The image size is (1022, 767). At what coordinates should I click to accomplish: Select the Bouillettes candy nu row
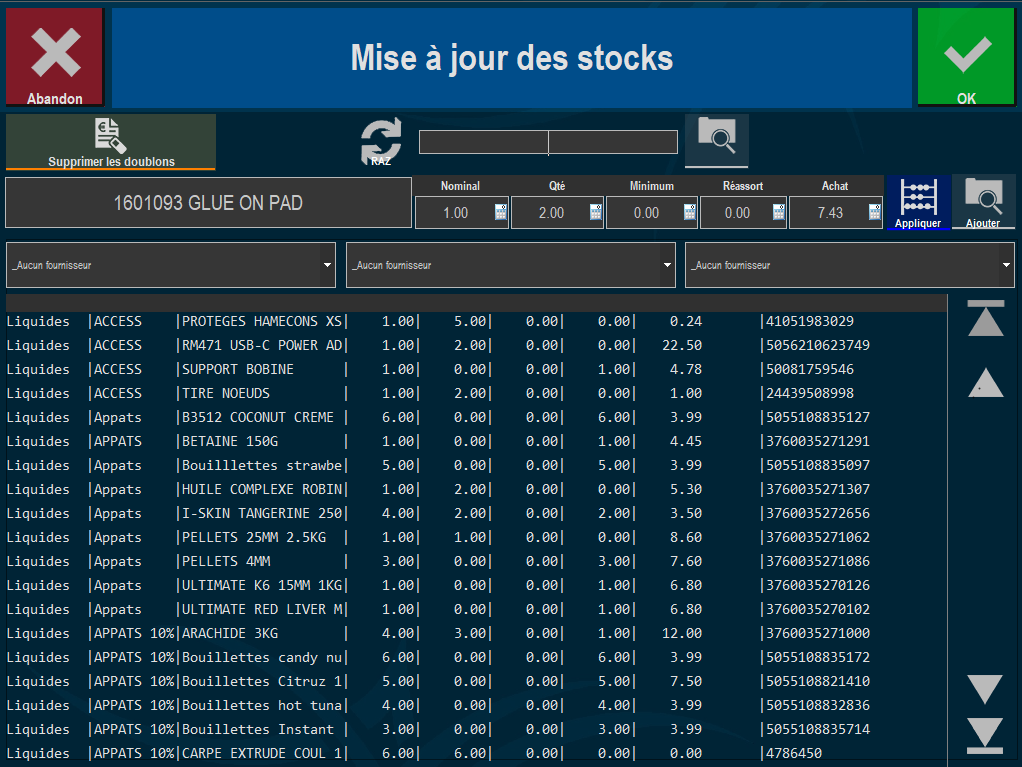(x=476, y=658)
